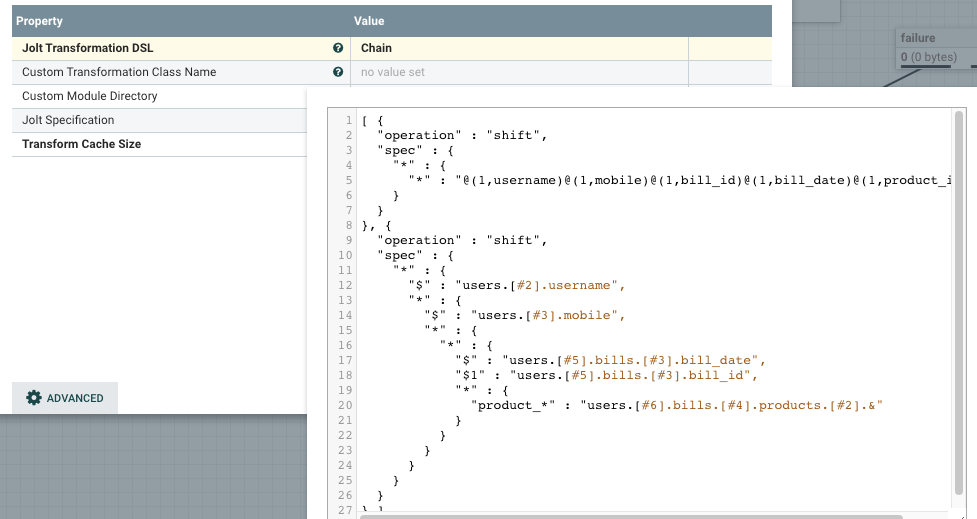The image size is (977, 519).
Task: Click the Property column header
Action: [39, 21]
